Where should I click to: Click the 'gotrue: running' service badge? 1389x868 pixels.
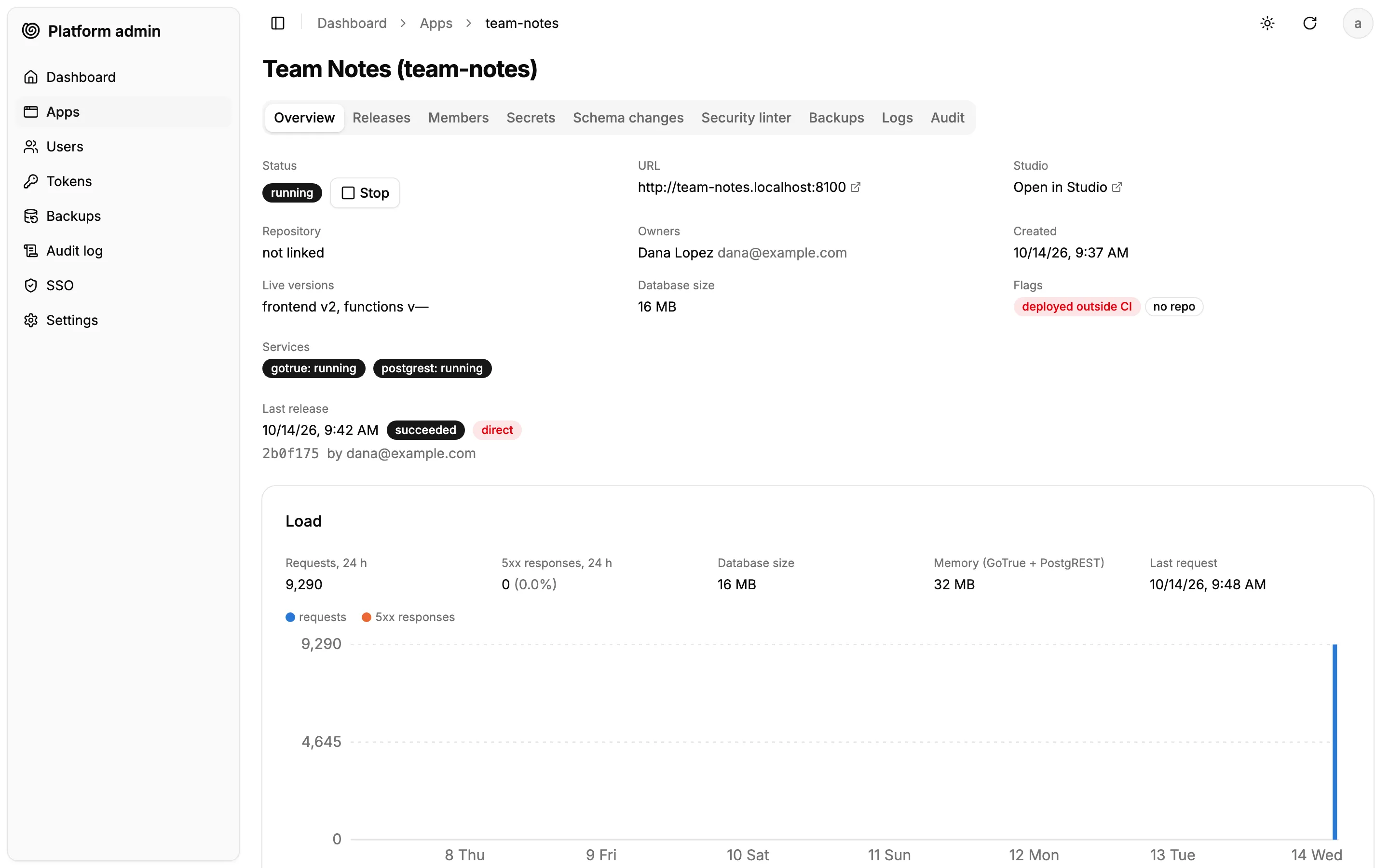coord(313,368)
